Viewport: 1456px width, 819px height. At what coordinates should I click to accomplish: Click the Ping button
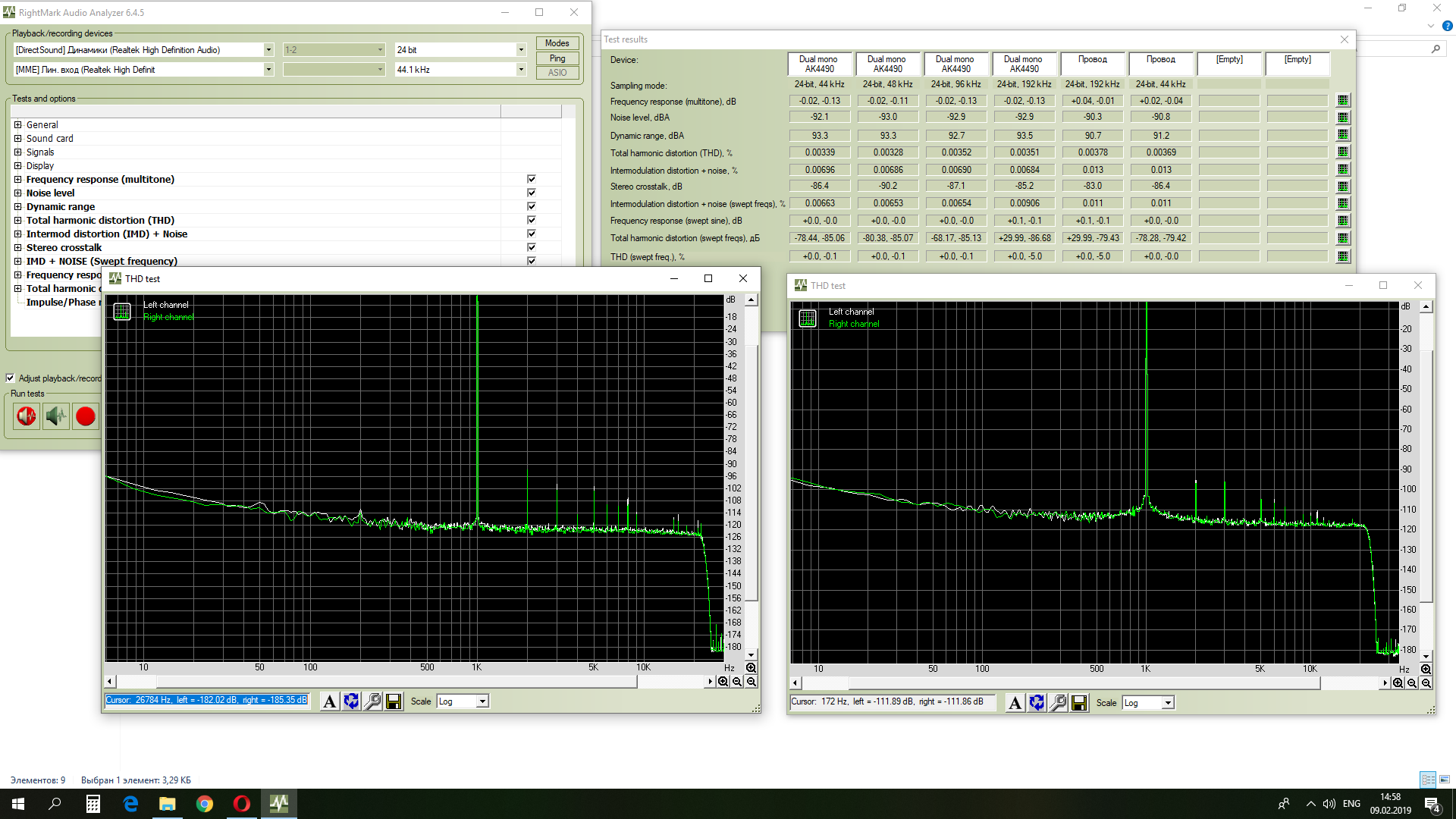pos(557,58)
